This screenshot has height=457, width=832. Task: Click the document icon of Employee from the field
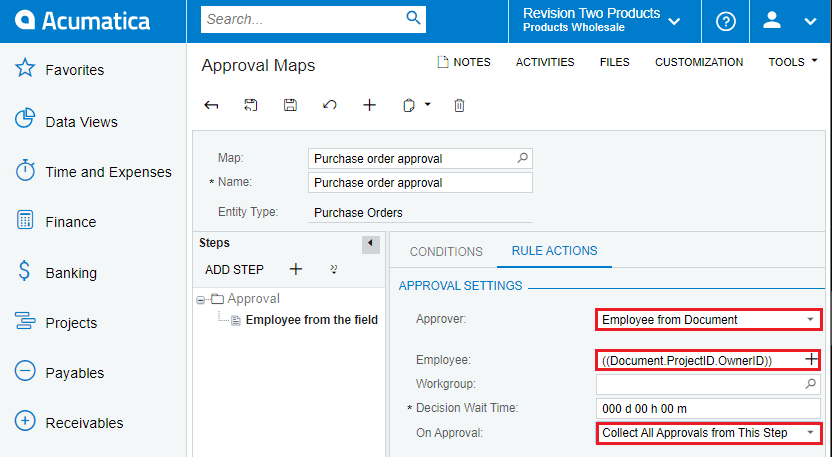pyautogui.click(x=236, y=321)
